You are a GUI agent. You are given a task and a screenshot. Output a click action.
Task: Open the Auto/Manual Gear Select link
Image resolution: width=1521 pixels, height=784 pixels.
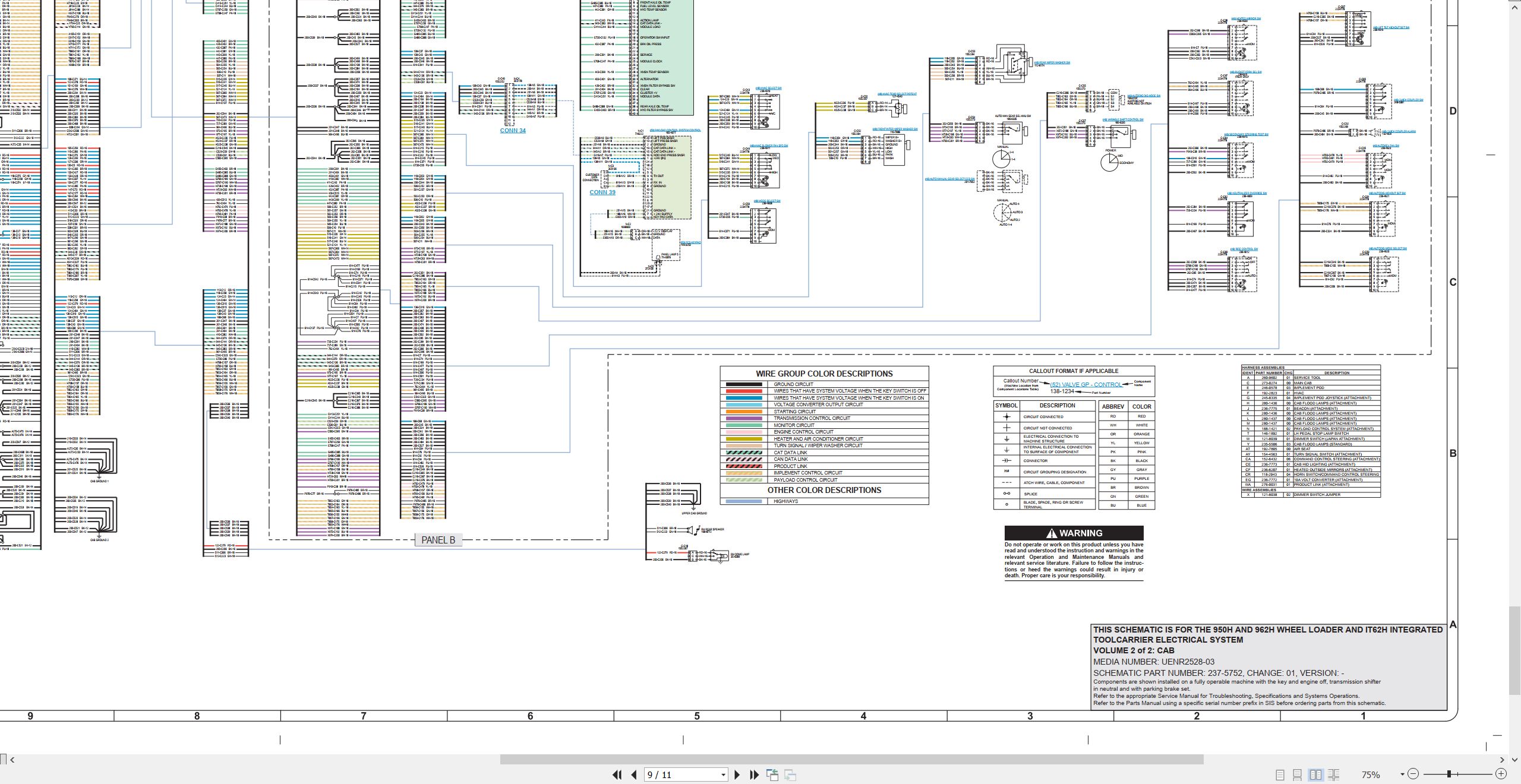949,179
